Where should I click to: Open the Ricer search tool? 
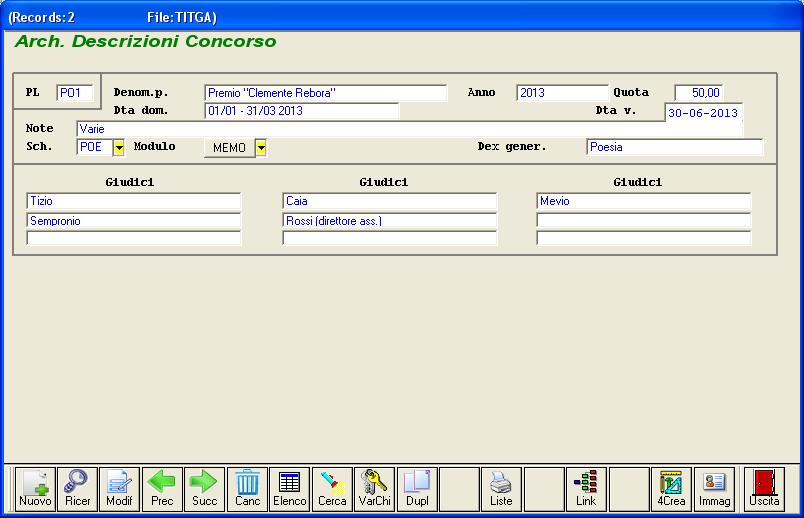point(77,489)
